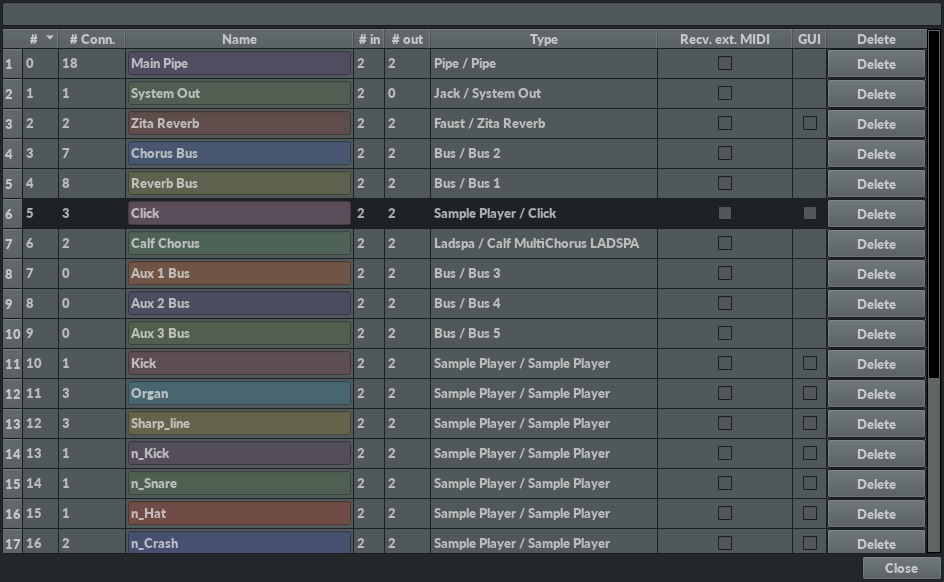
Task: Click the sort arrow in # column header
Action: (x=50, y=37)
